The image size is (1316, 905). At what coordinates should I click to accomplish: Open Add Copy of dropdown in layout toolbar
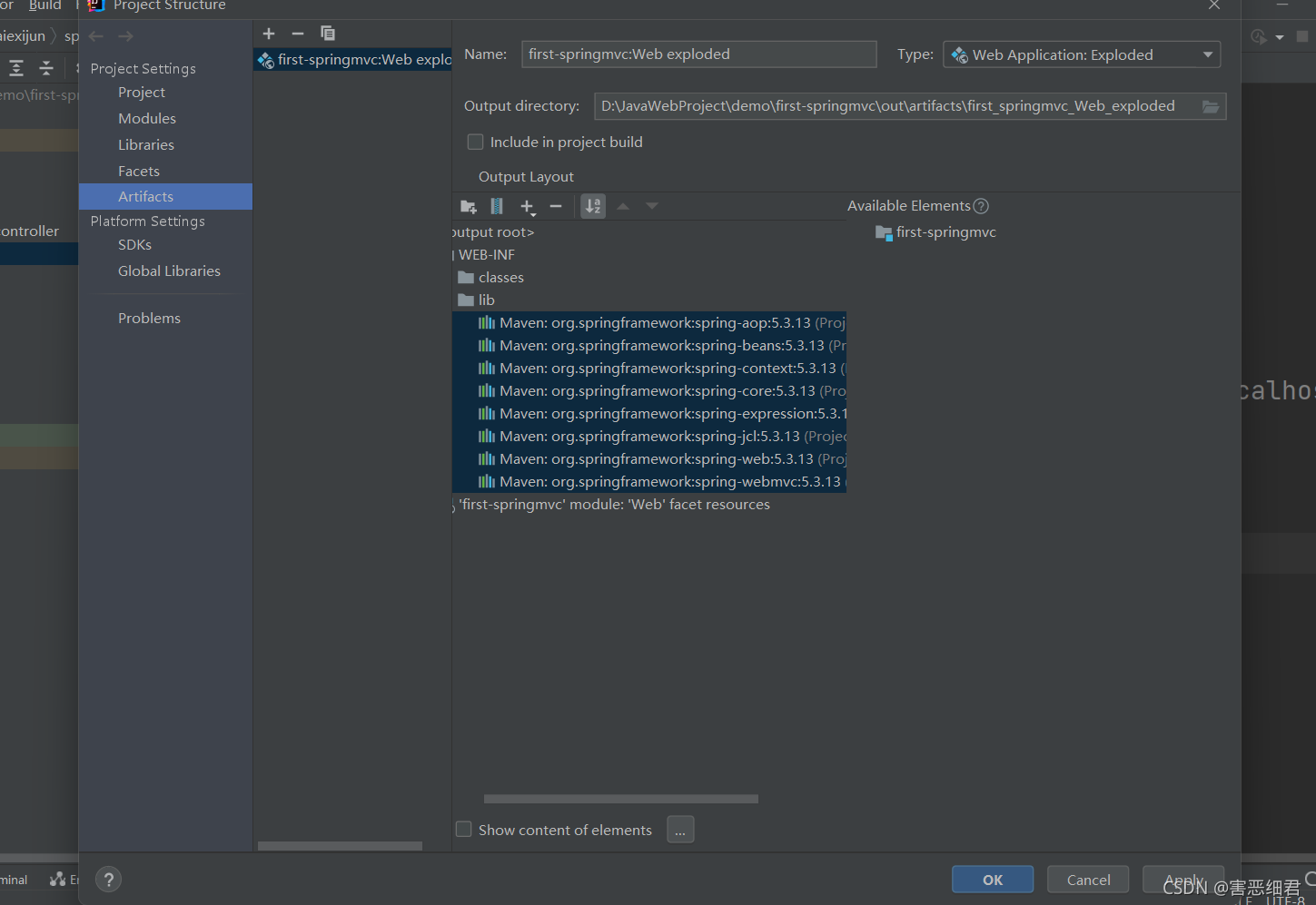(528, 207)
